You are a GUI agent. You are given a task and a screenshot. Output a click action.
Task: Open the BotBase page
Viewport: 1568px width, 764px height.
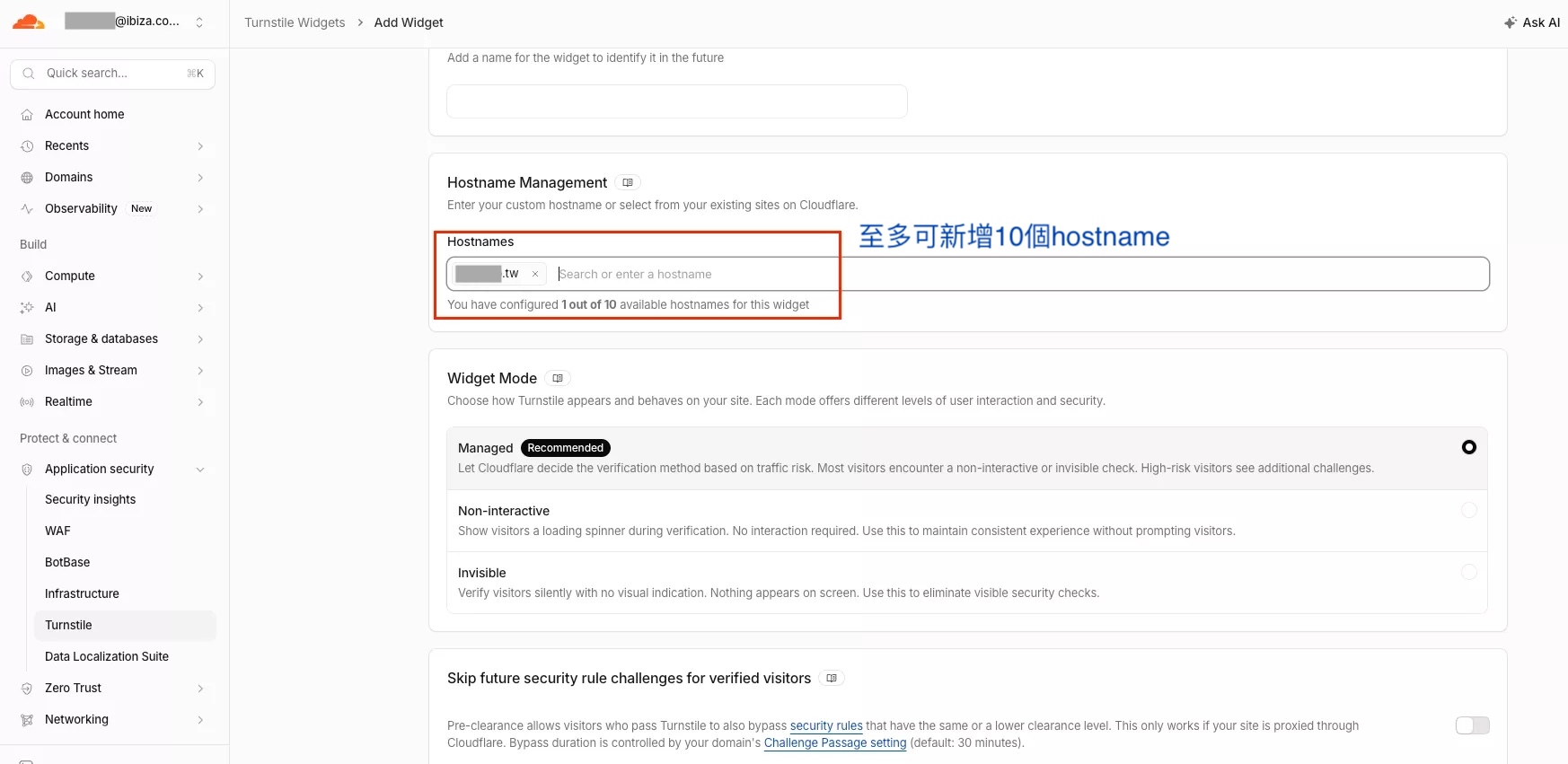click(67, 563)
